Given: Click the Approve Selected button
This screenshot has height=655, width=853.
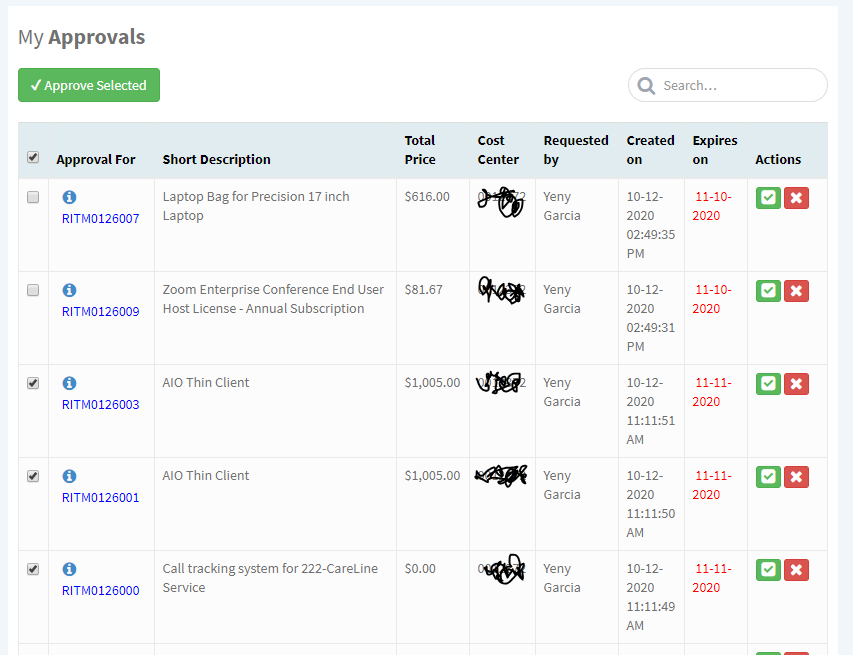Looking at the screenshot, I should point(89,85).
